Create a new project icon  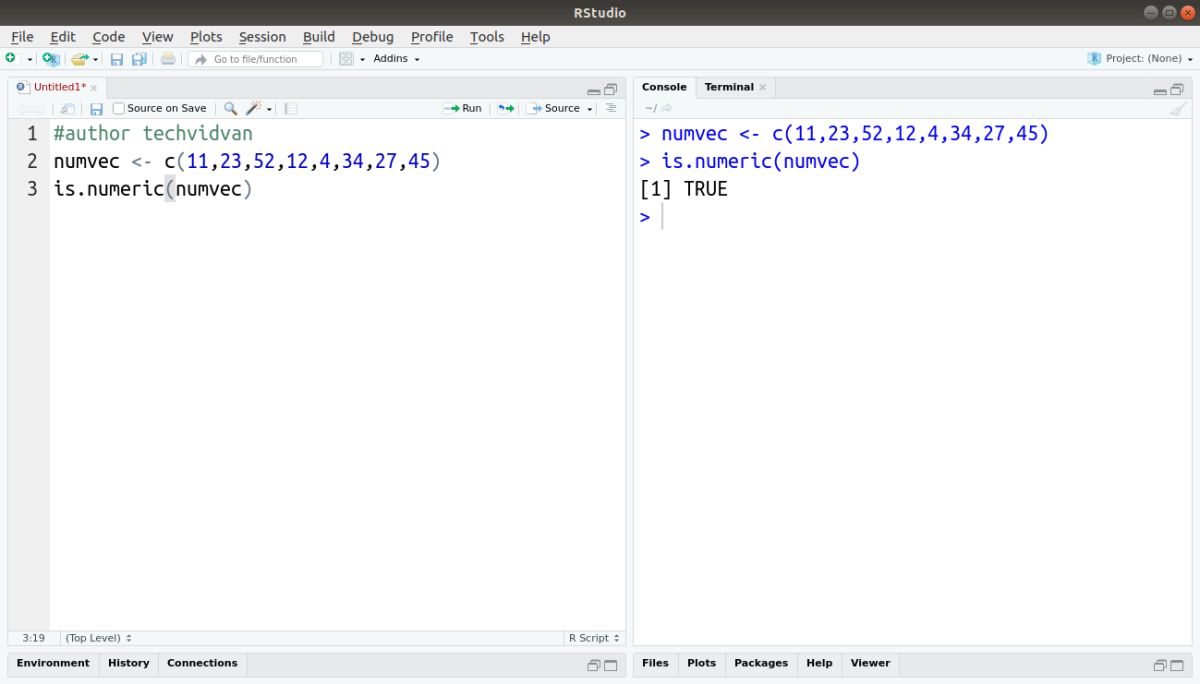coord(50,59)
